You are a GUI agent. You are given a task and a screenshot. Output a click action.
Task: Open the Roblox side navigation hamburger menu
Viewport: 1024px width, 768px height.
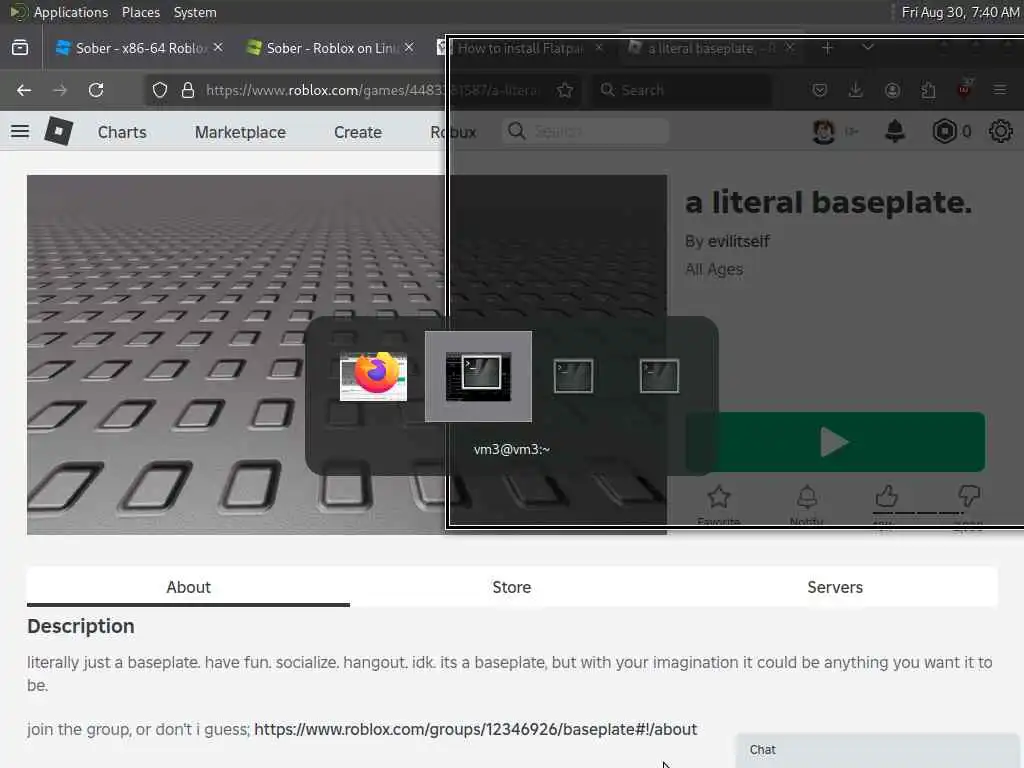(20, 132)
